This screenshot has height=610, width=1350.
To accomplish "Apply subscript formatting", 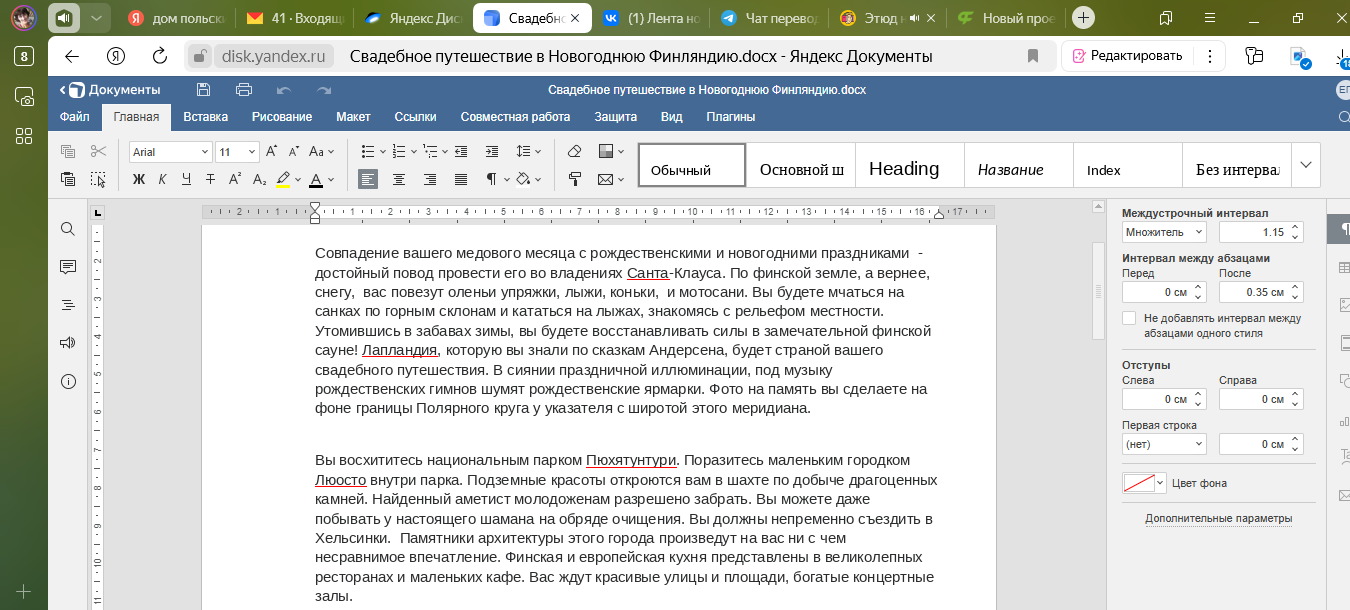I will click(259, 180).
